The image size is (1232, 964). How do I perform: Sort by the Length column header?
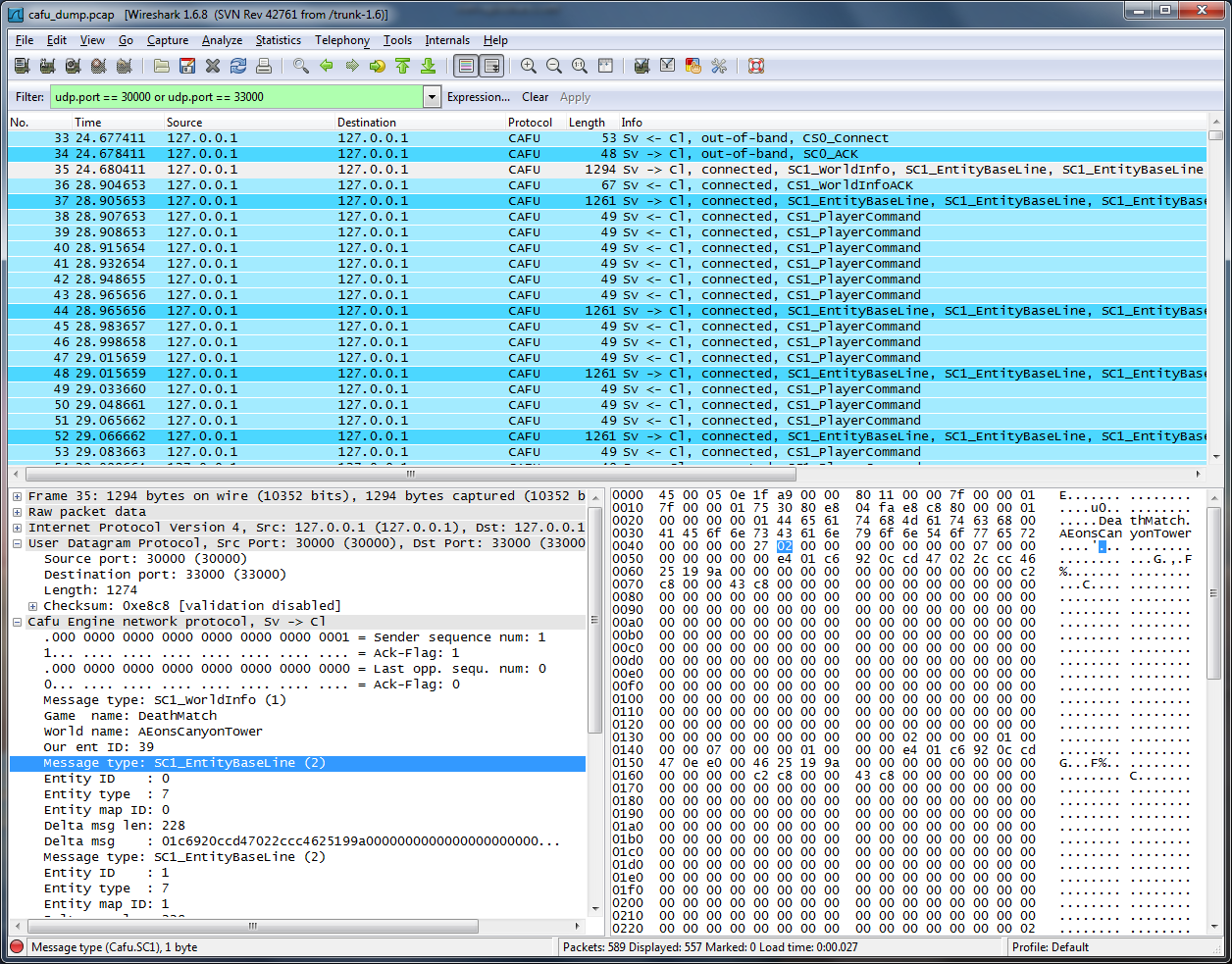click(591, 123)
